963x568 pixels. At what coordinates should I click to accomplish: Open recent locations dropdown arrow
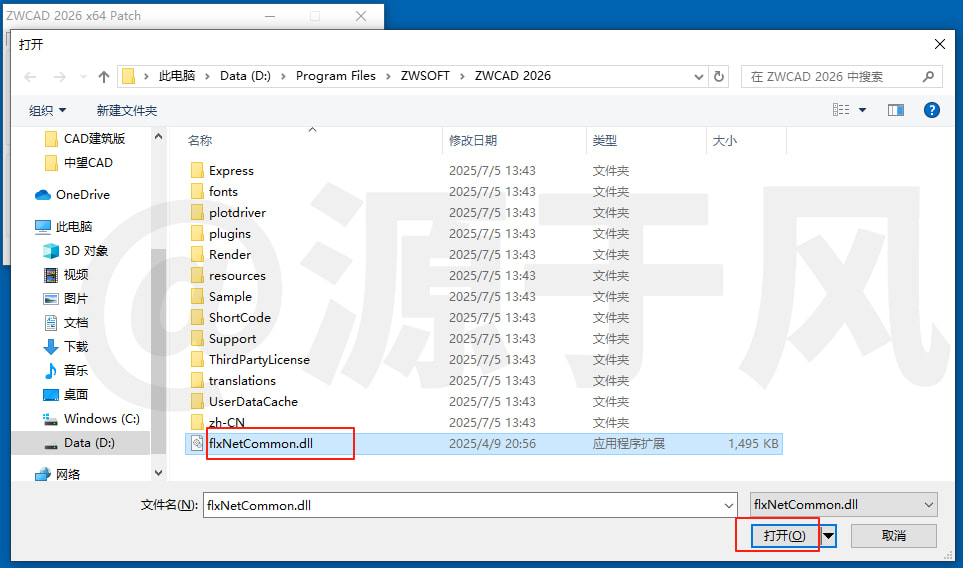pyautogui.click(x=83, y=77)
